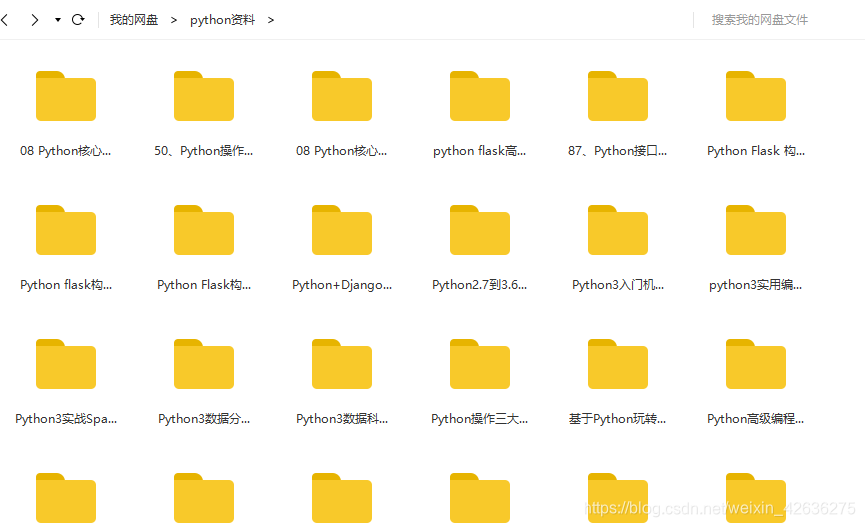Open the Python2.7到3.6... folder
865x527 pixels.
click(479, 230)
